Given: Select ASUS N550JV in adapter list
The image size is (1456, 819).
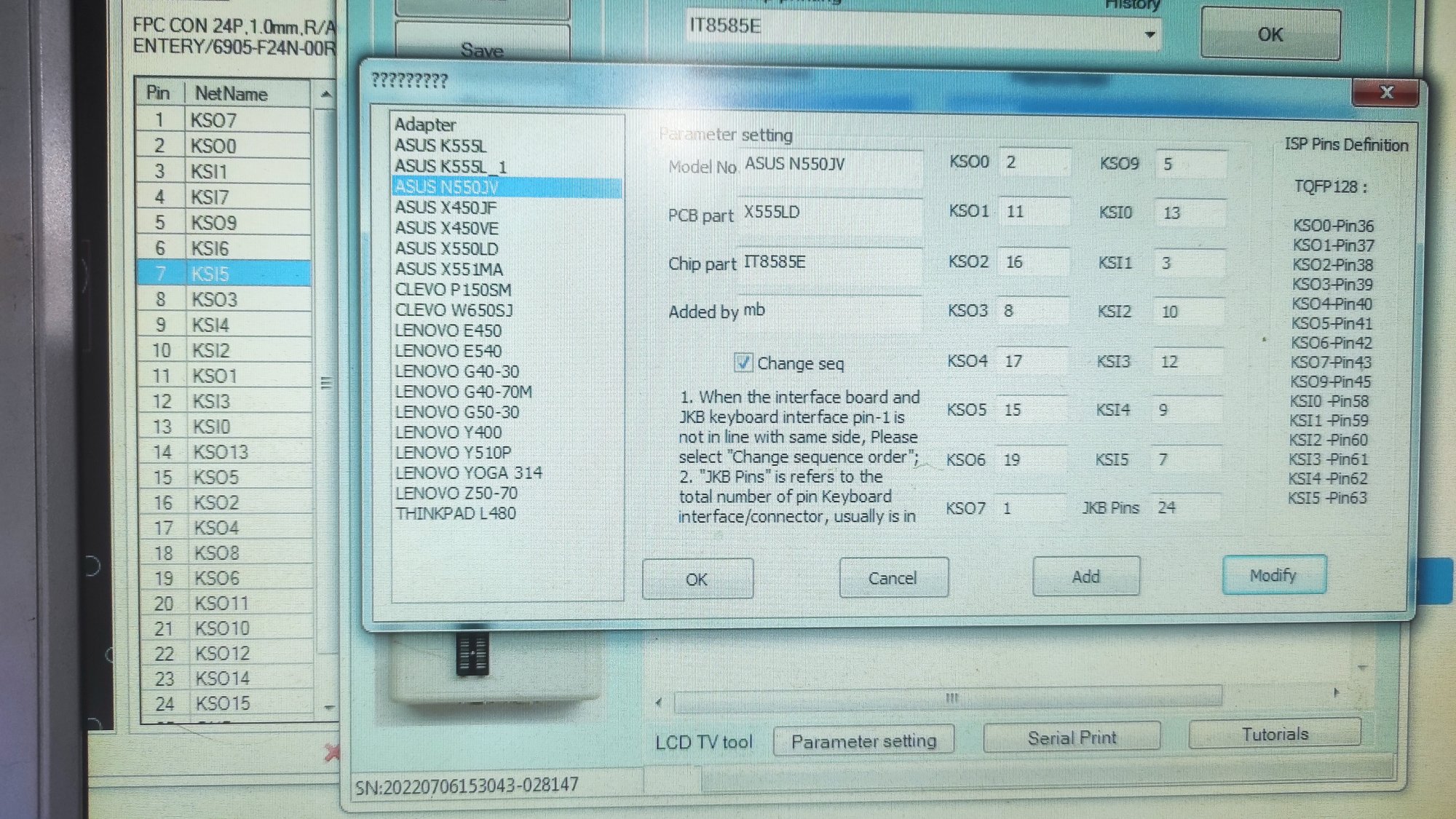Looking at the screenshot, I should 507,187.
